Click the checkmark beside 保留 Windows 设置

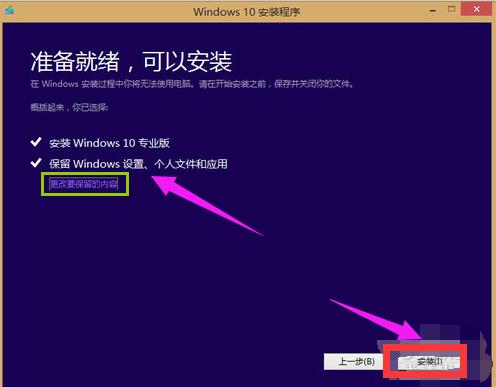36,163
